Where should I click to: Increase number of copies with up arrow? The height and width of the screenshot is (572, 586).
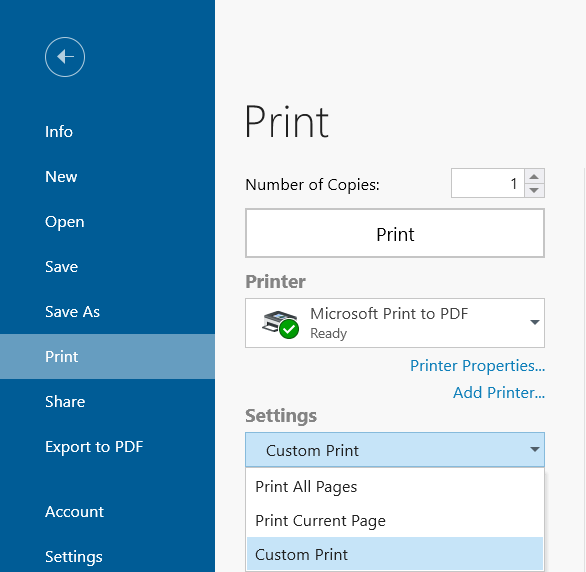(x=534, y=176)
